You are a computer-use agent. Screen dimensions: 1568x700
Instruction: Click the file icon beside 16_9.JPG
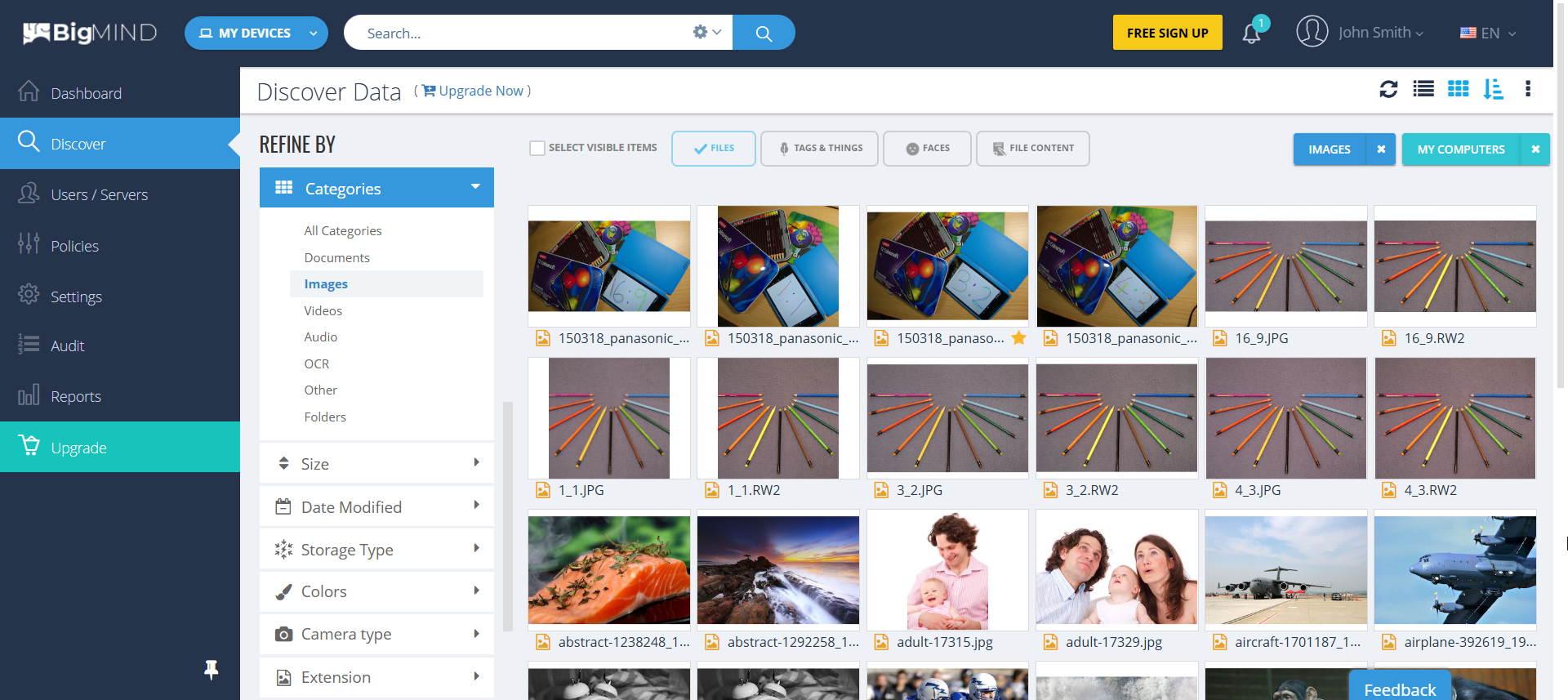(1219, 338)
